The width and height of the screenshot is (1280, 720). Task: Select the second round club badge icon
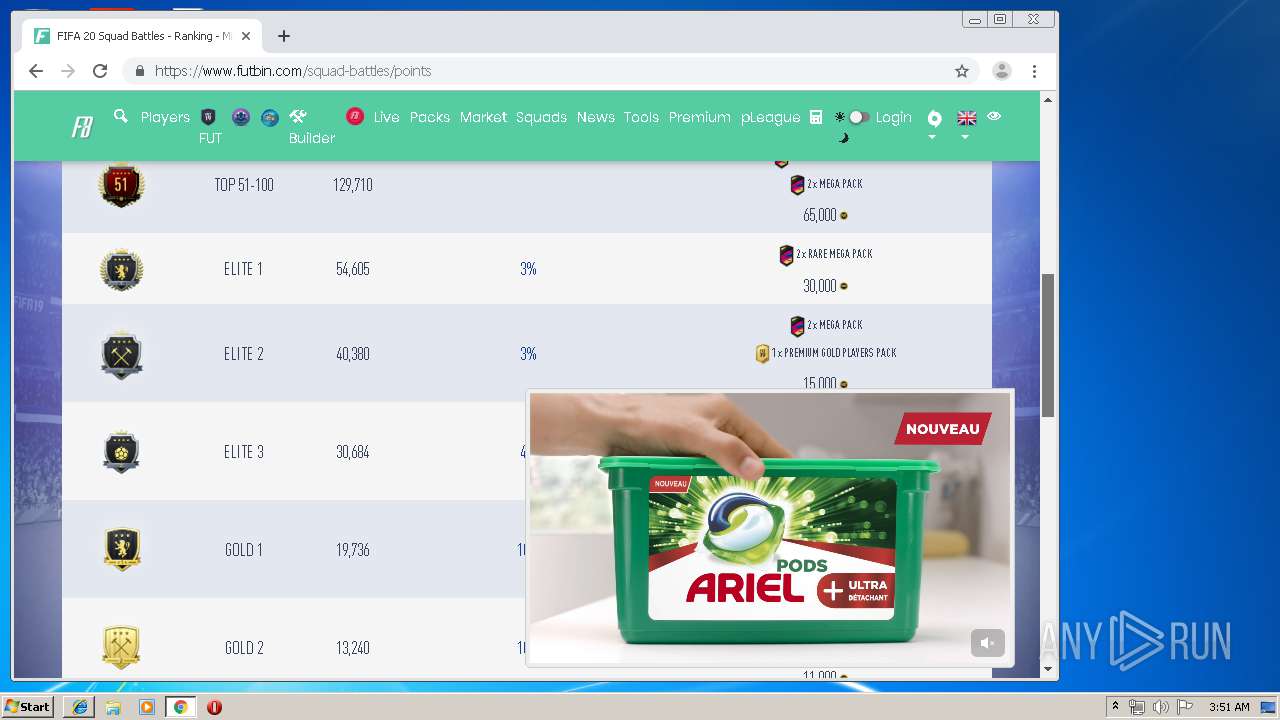pos(241,117)
